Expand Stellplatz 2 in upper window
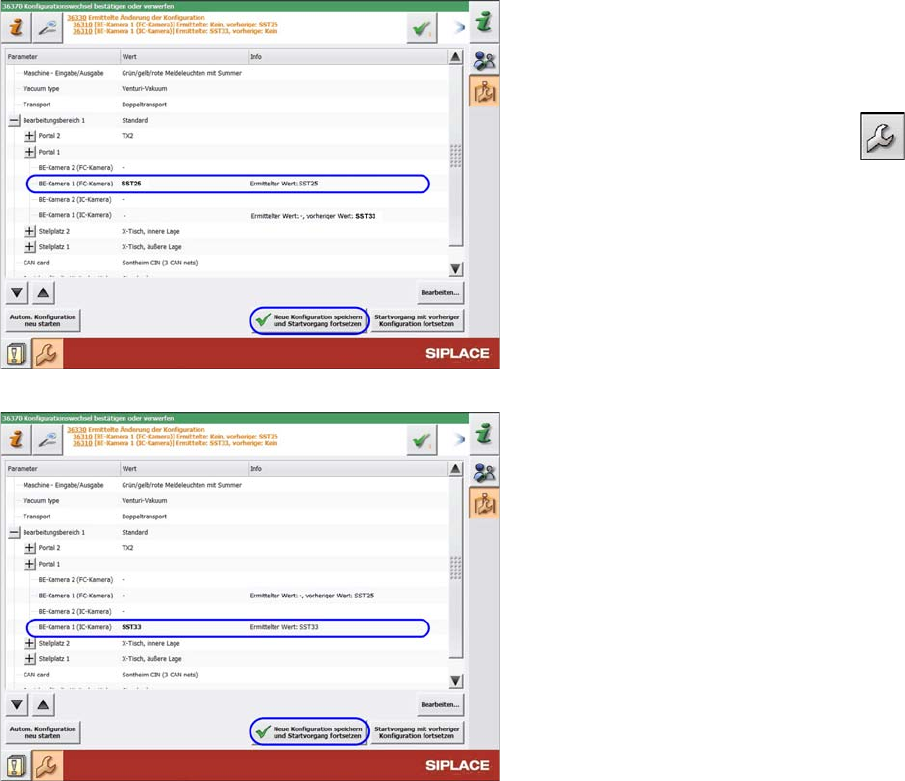 30,231
